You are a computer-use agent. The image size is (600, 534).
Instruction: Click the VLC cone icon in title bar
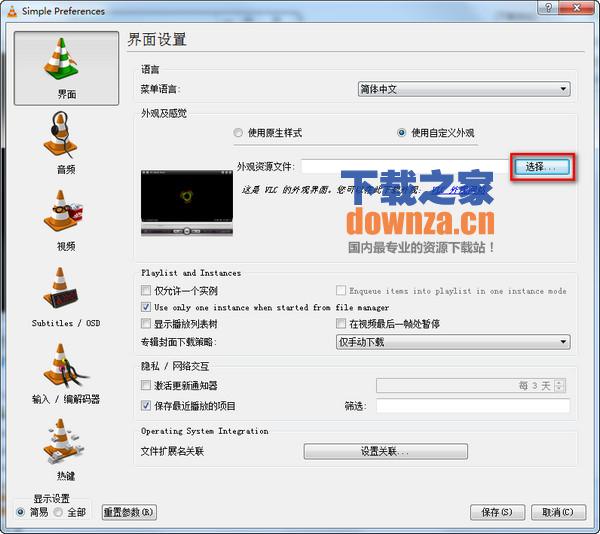click(x=12, y=11)
